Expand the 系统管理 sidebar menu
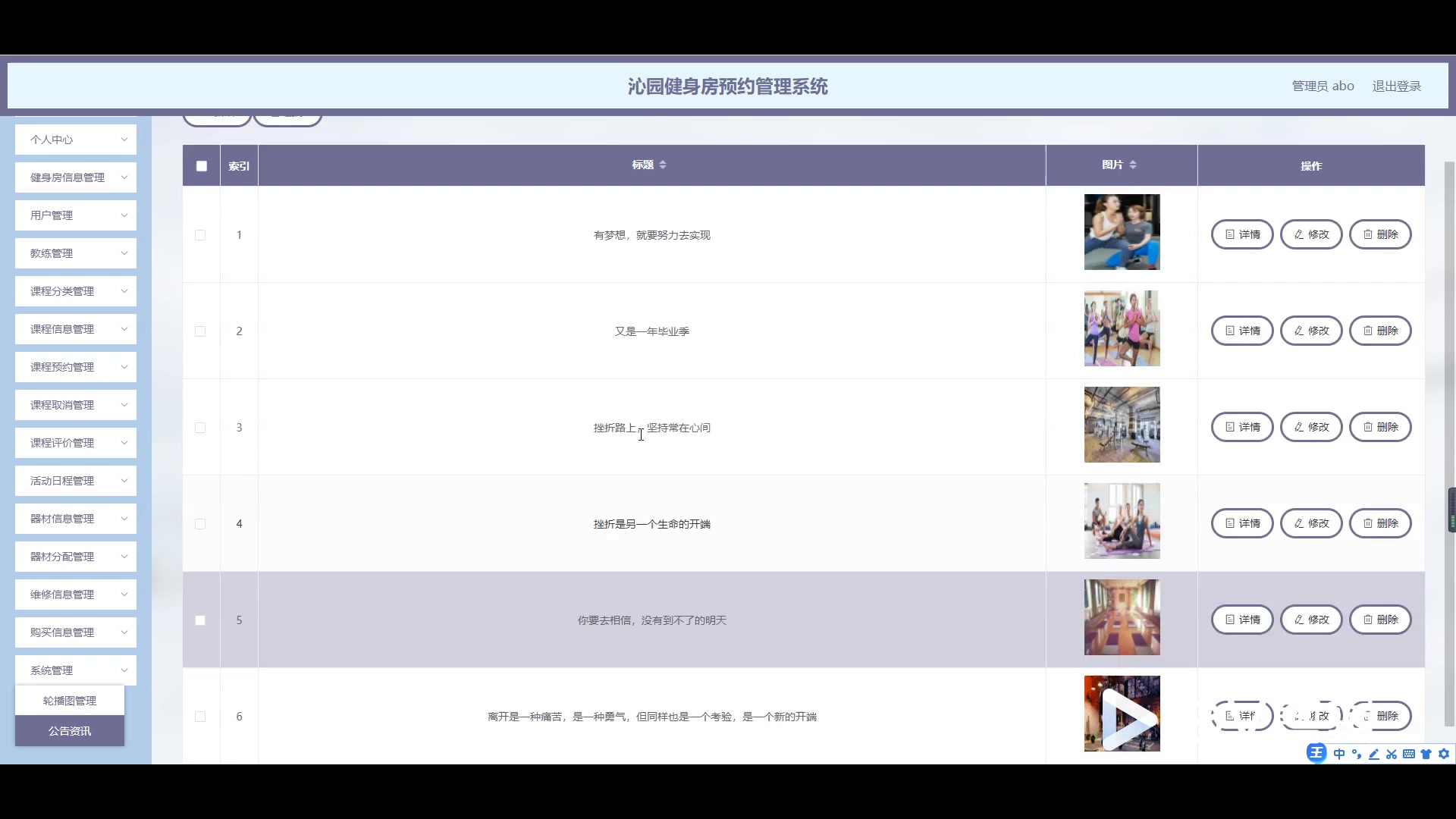This screenshot has height=819, width=1456. [75, 670]
